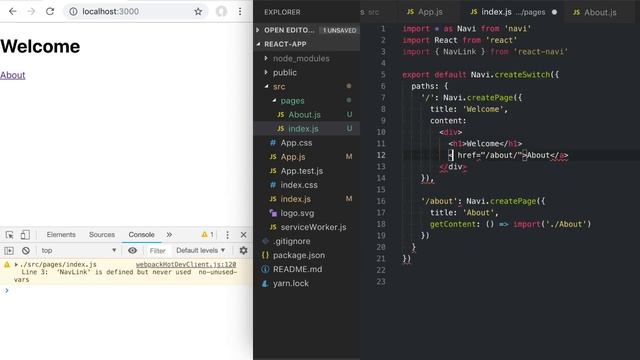This screenshot has width=640, height=360.
Task: Select the Console tab in DevTools
Action: pos(141,235)
